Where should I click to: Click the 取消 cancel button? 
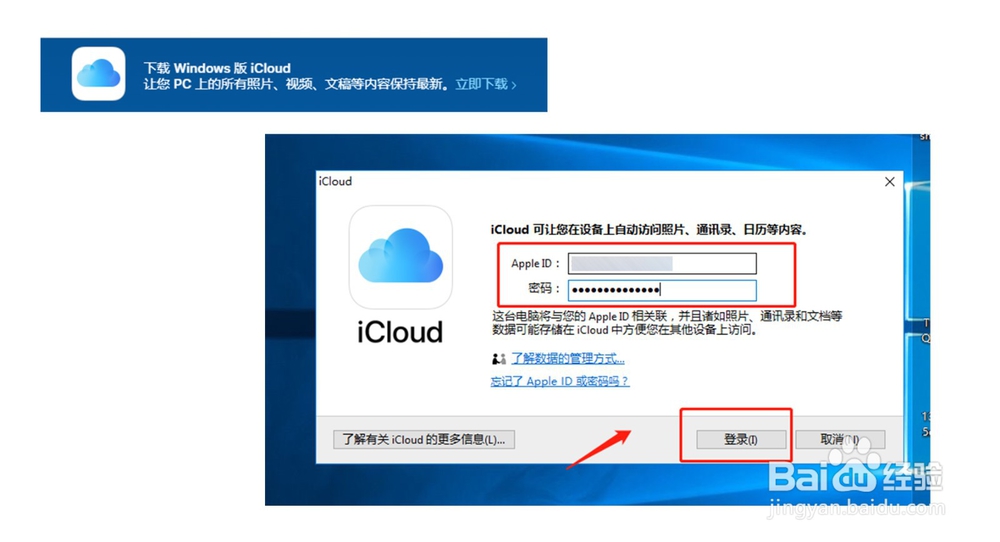(x=840, y=439)
